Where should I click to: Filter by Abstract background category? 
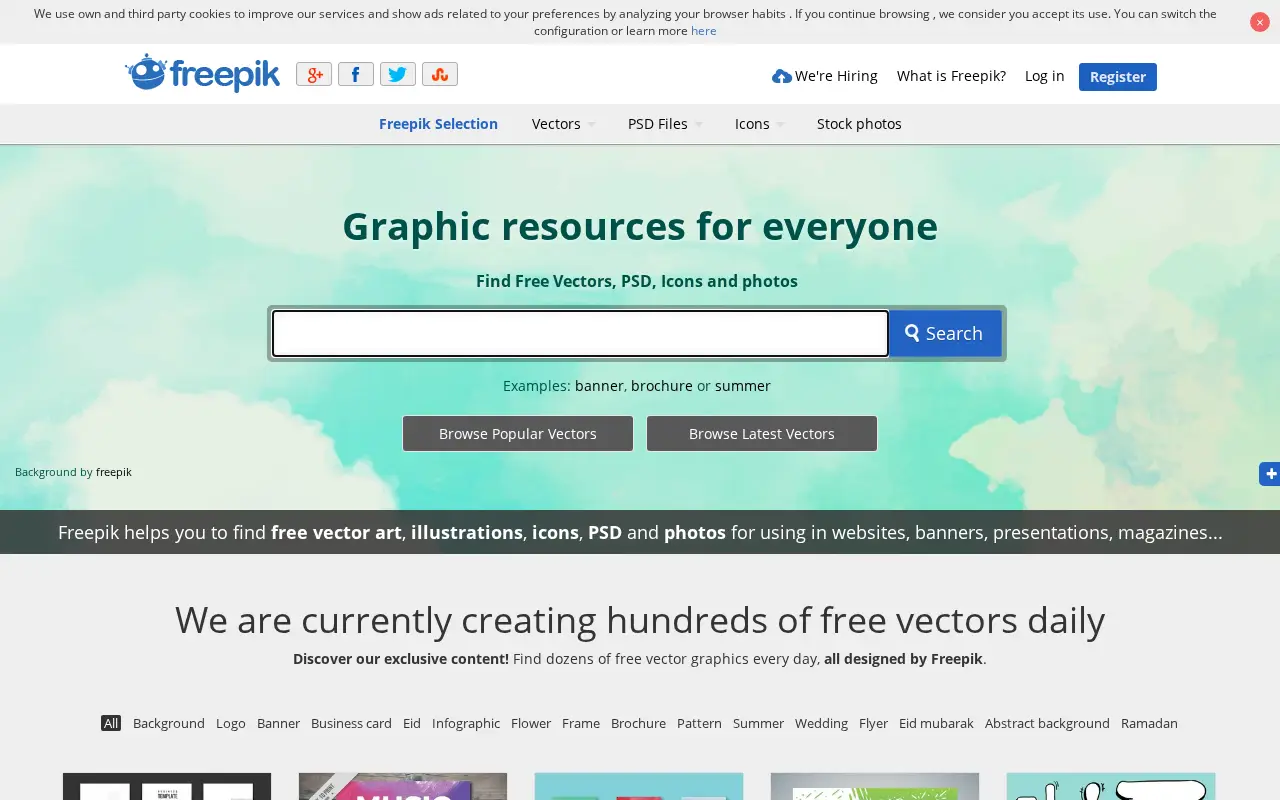pos(1047,723)
